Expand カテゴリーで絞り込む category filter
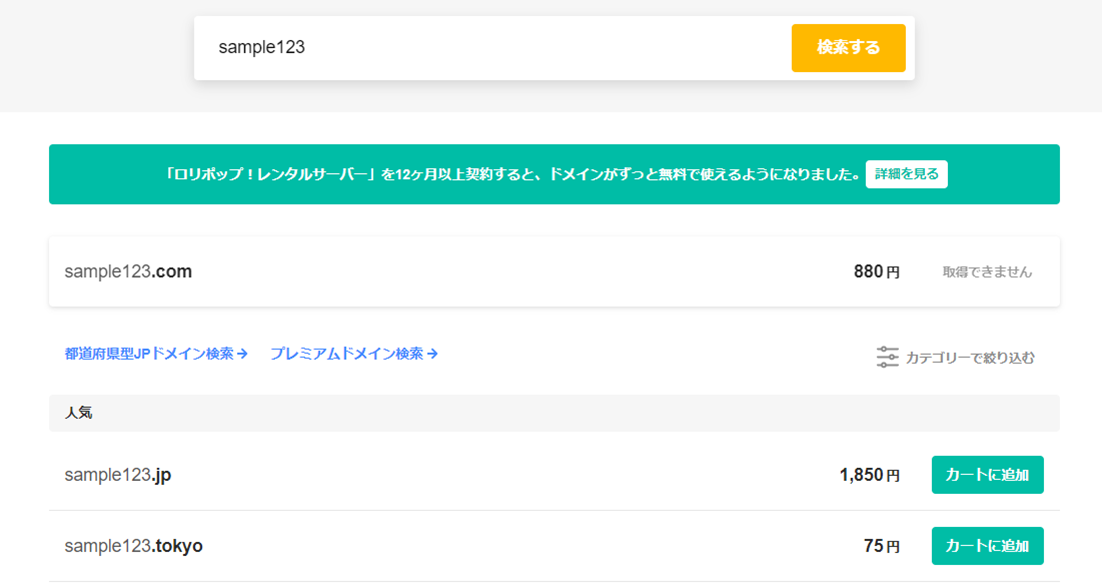The height and width of the screenshot is (584, 1102). coord(969,357)
